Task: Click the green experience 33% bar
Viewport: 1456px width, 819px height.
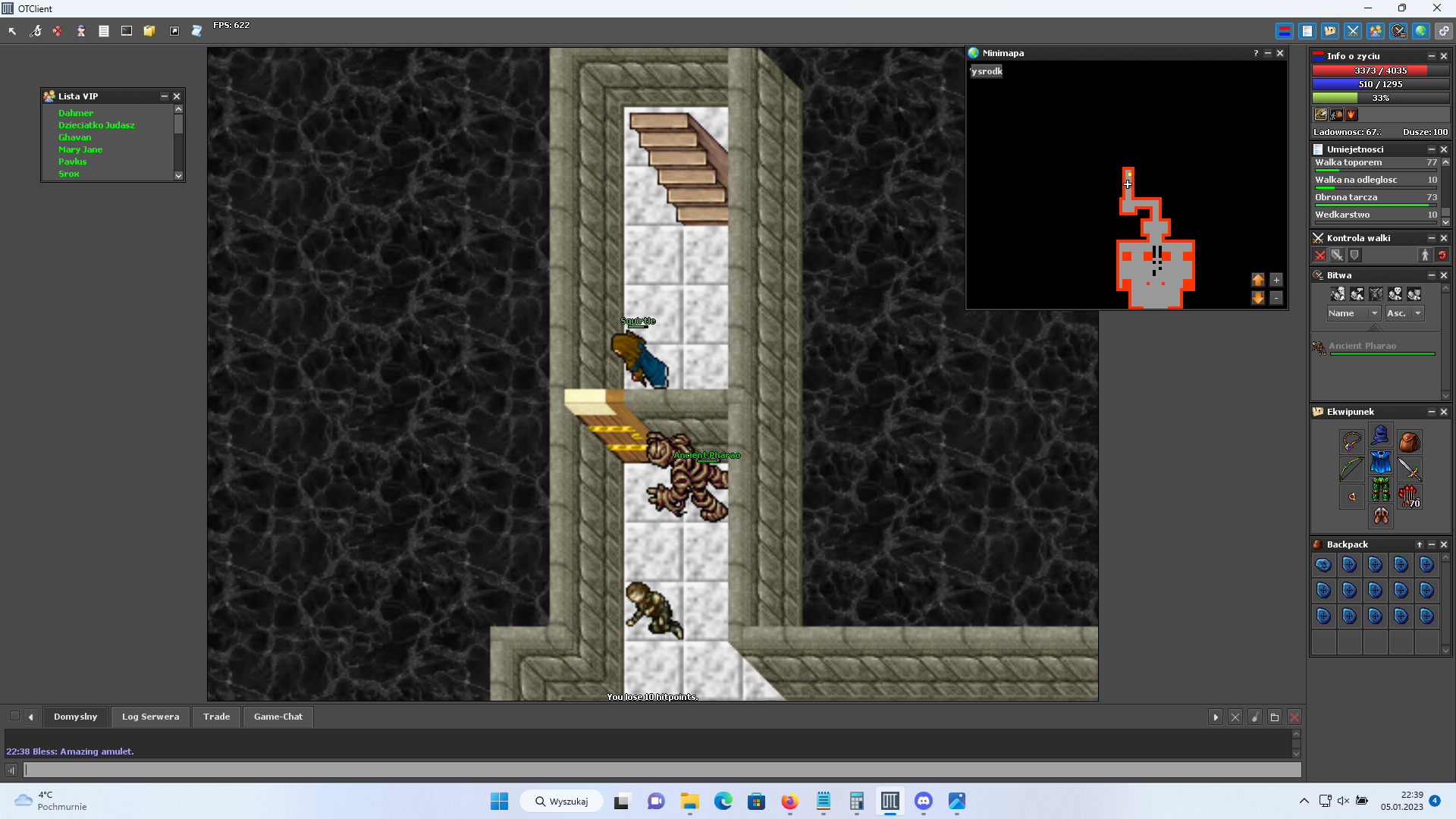Action: [1380, 98]
